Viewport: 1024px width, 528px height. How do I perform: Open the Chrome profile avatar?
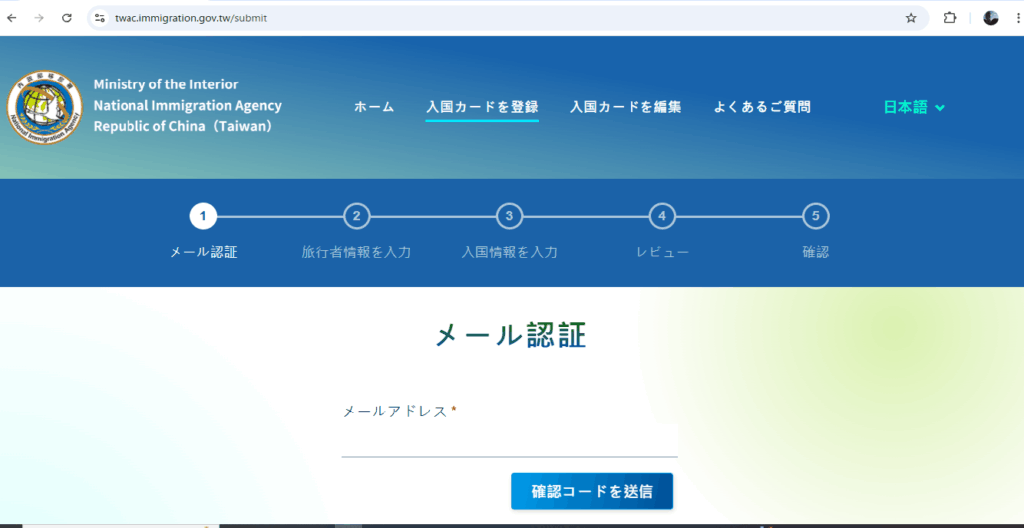pos(991,18)
